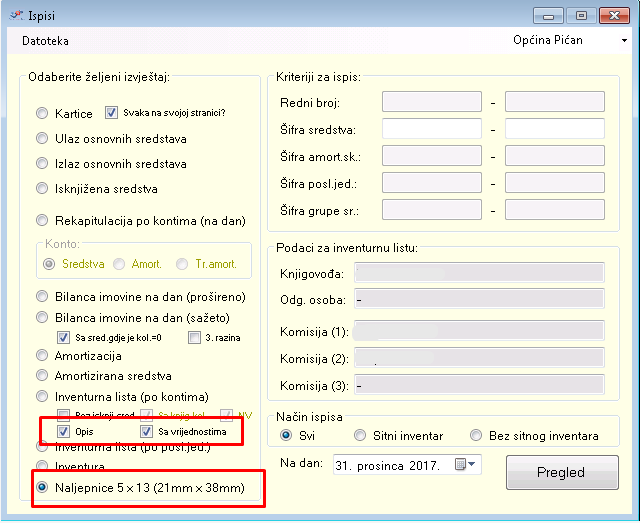The width and height of the screenshot is (640, 523).
Task: Expand the Općina Pićan dropdown
Action: pos(624,41)
